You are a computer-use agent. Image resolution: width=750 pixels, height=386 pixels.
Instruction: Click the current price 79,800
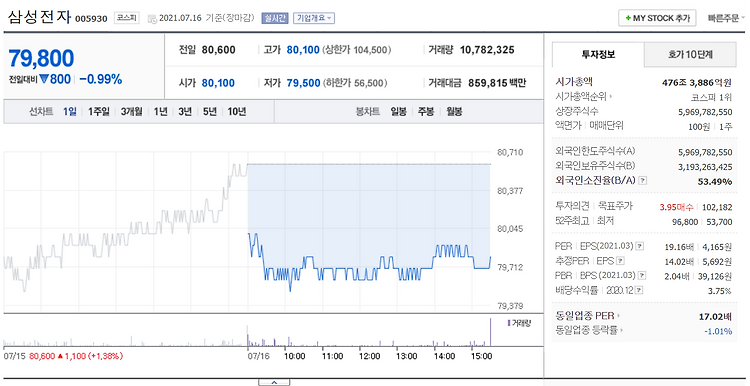(x=41, y=58)
